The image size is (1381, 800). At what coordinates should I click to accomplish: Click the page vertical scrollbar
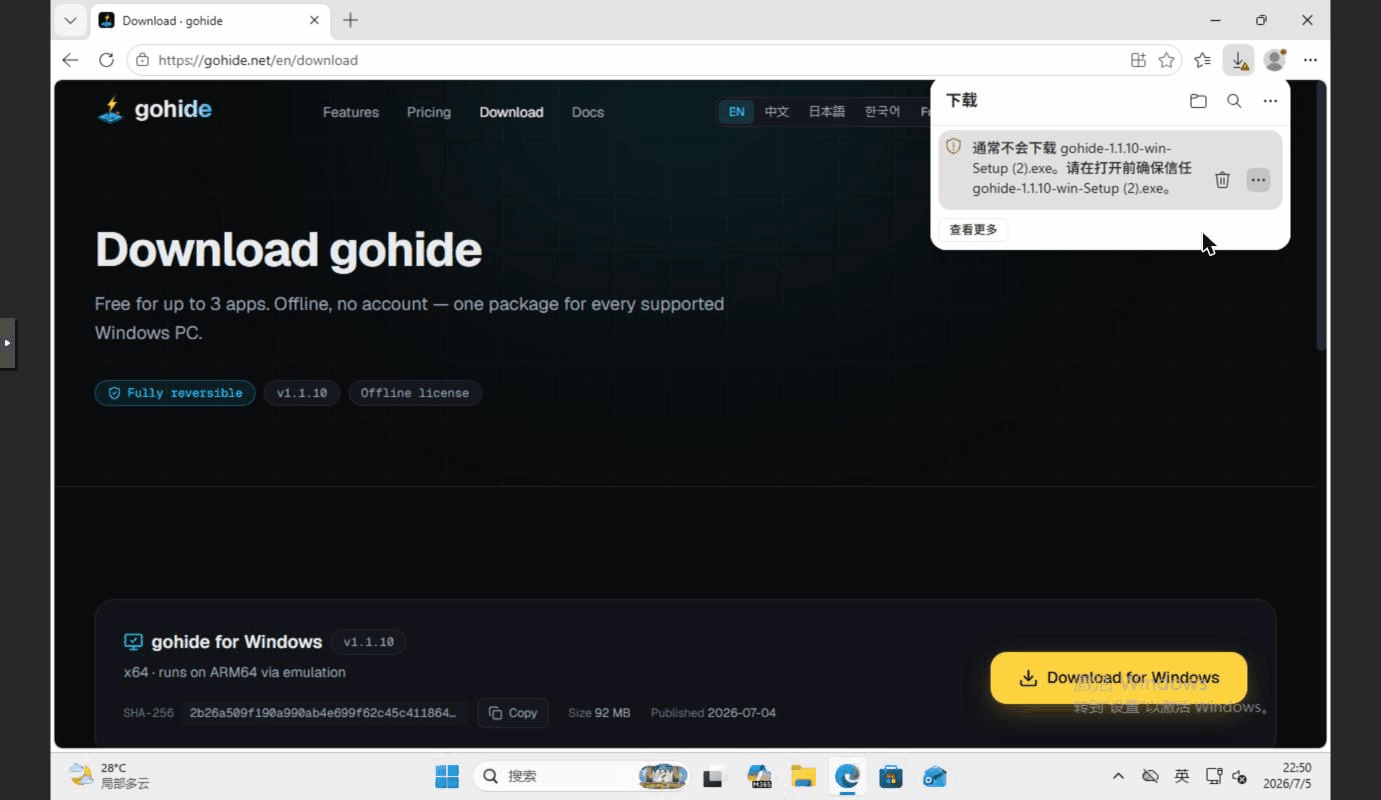tap(1321, 215)
